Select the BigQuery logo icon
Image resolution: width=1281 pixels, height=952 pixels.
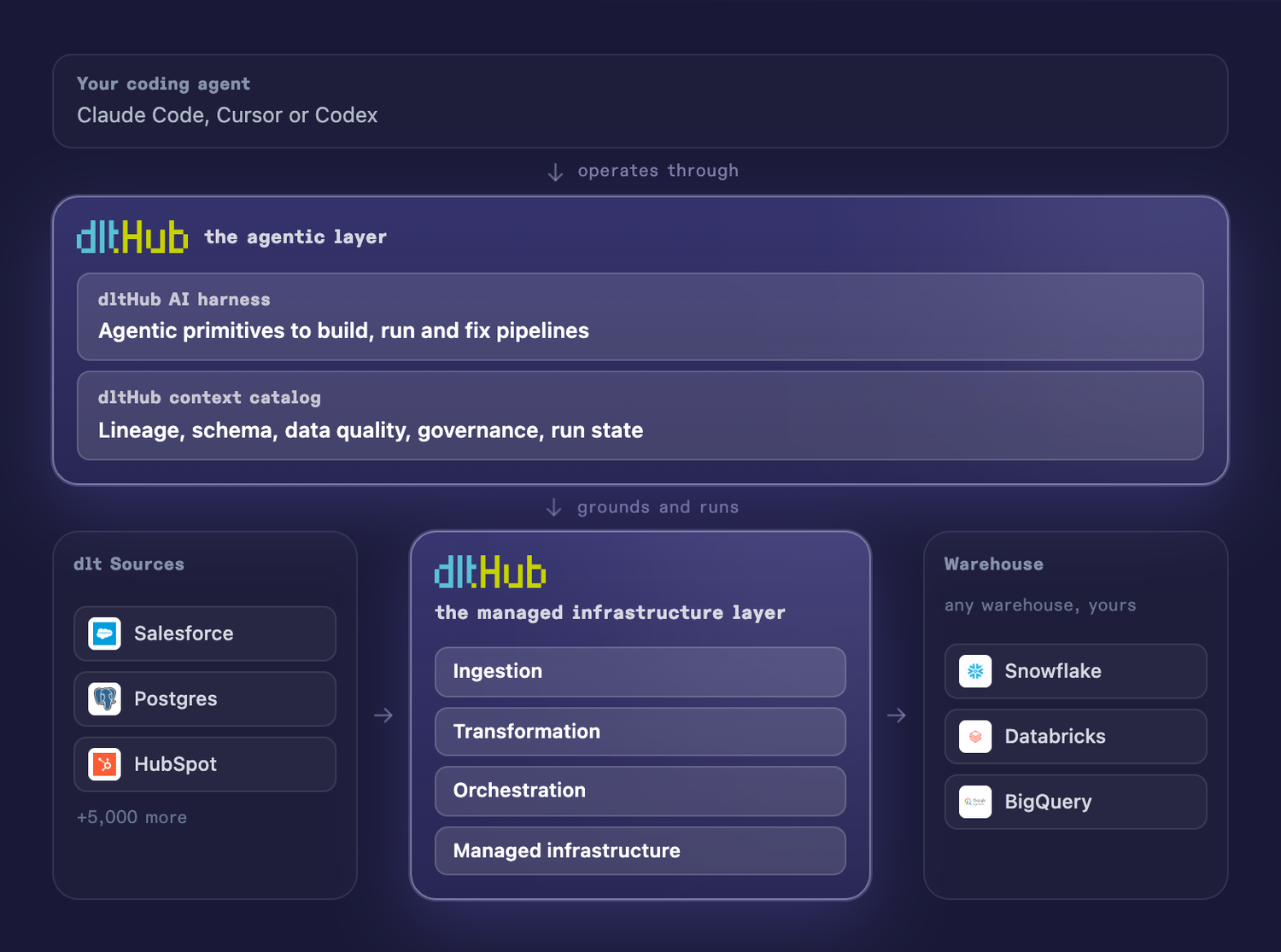coord(975,802)
